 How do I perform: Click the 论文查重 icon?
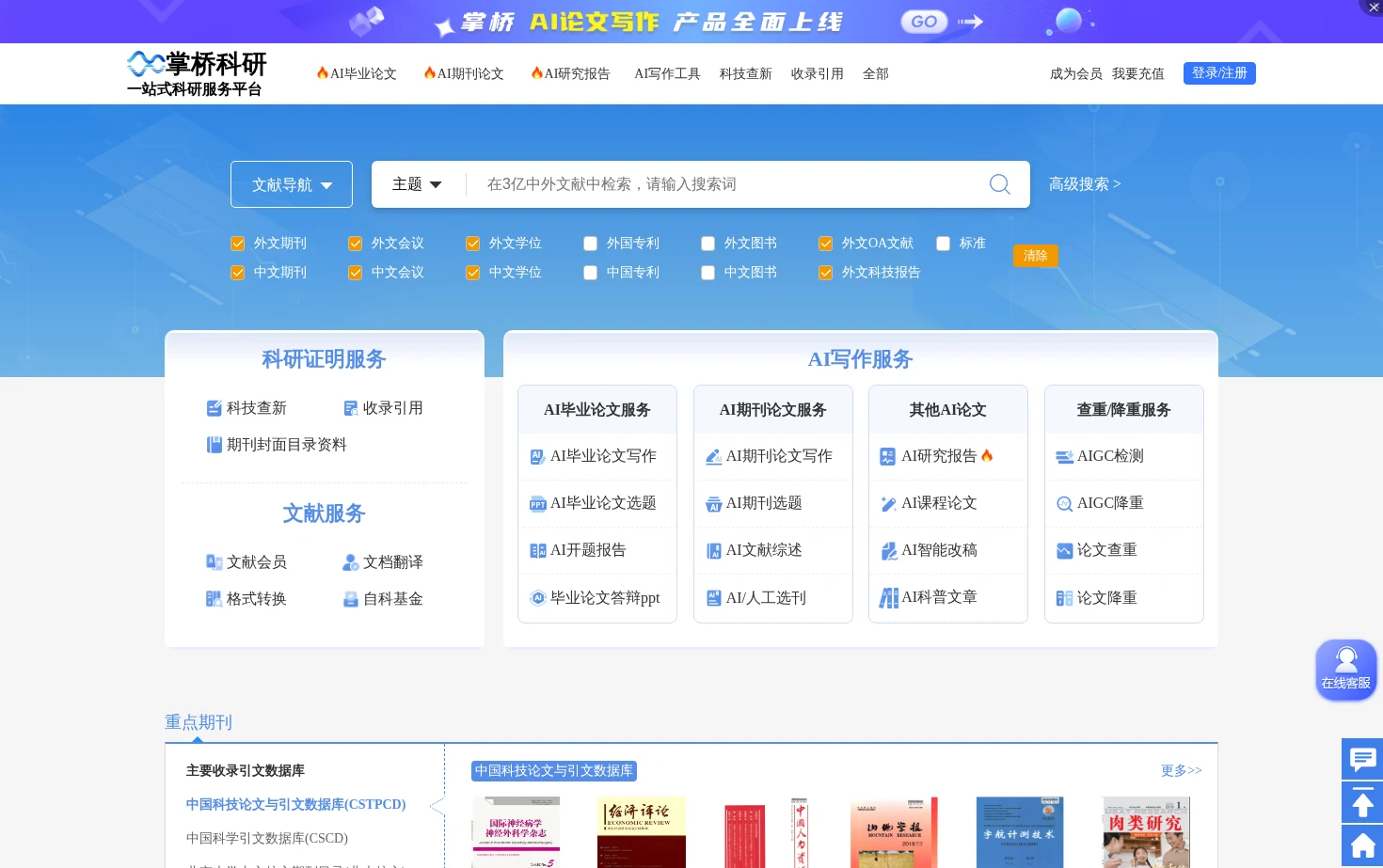pyautogui.click(x=1065, y=551)
